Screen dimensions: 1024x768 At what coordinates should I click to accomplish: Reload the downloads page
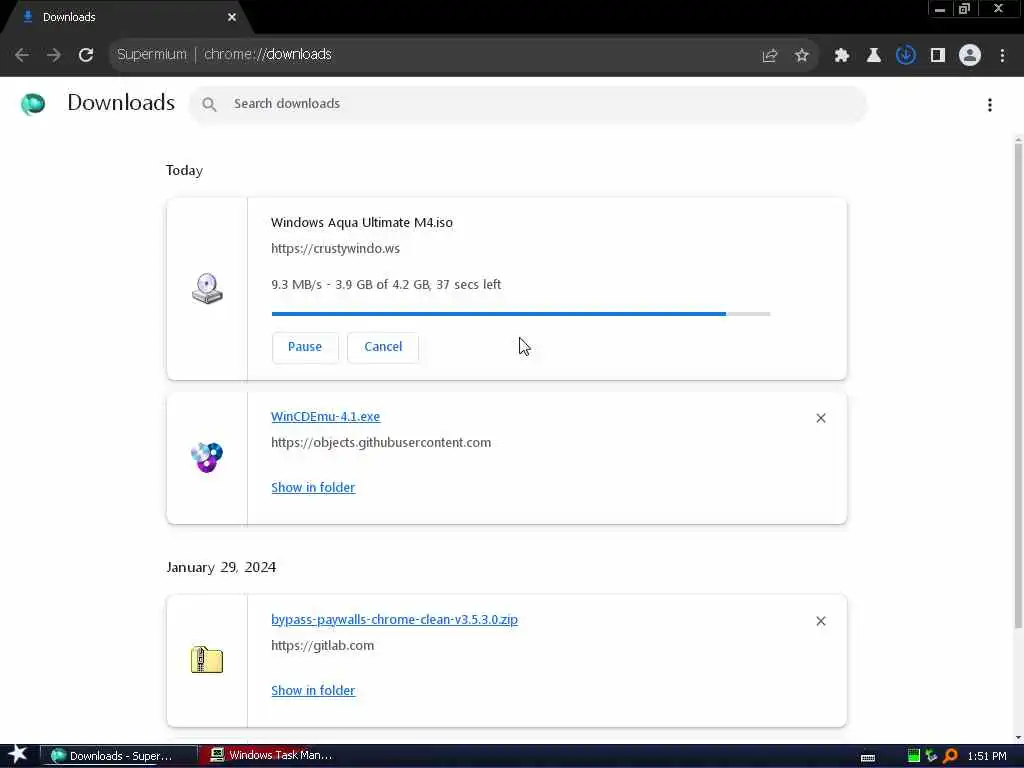coord(86,55)
